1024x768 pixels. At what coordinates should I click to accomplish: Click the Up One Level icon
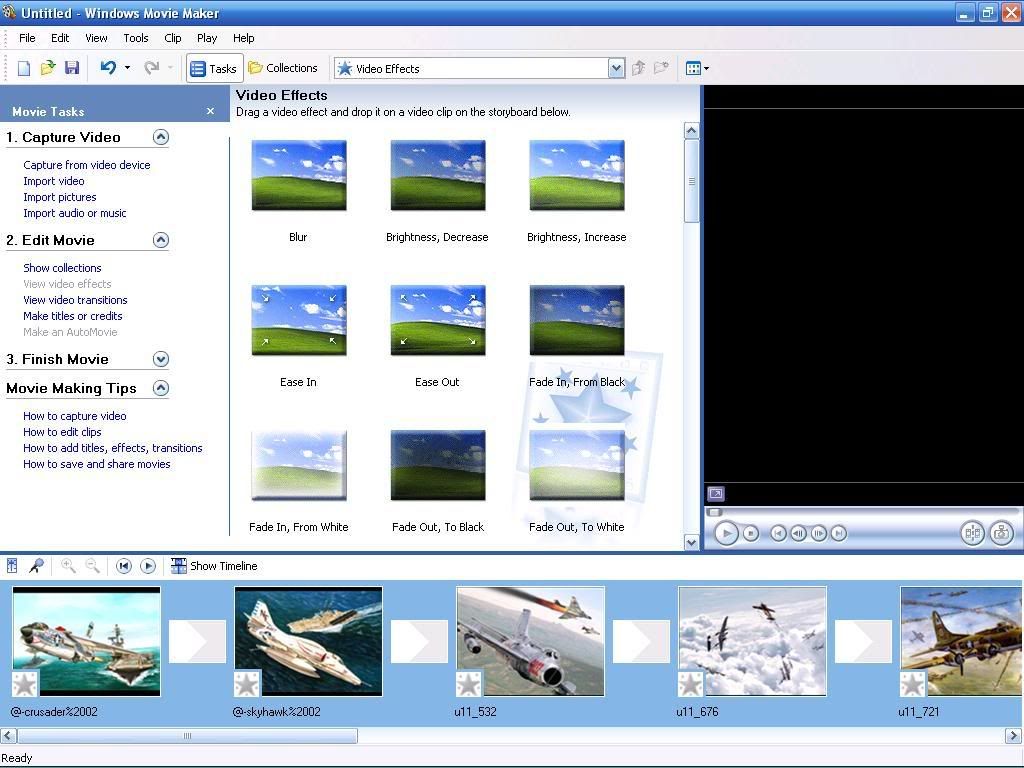[638, 68]
